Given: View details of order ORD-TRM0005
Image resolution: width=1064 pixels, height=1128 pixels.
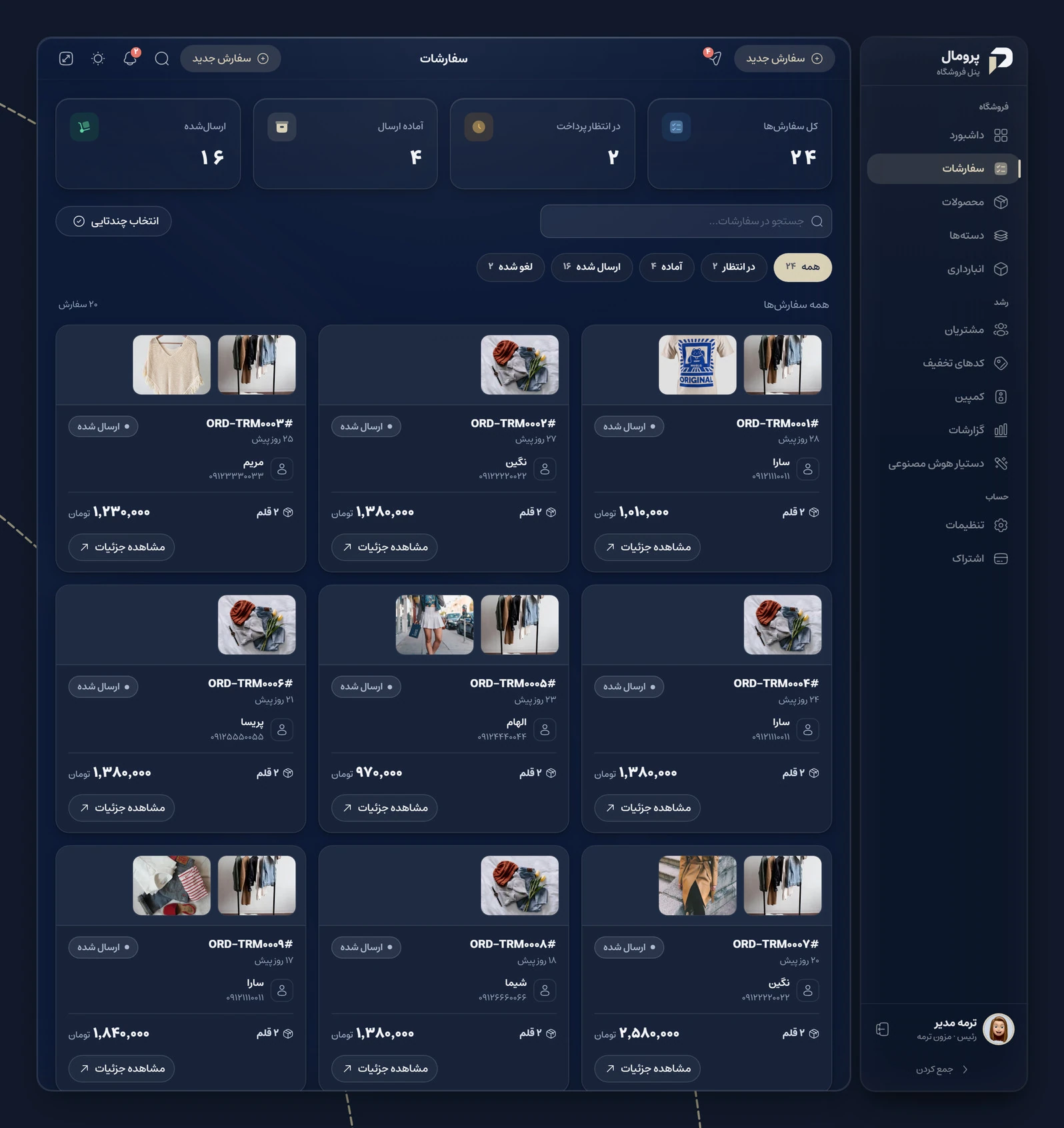Looking at the screenshot, I should (385, 808).
